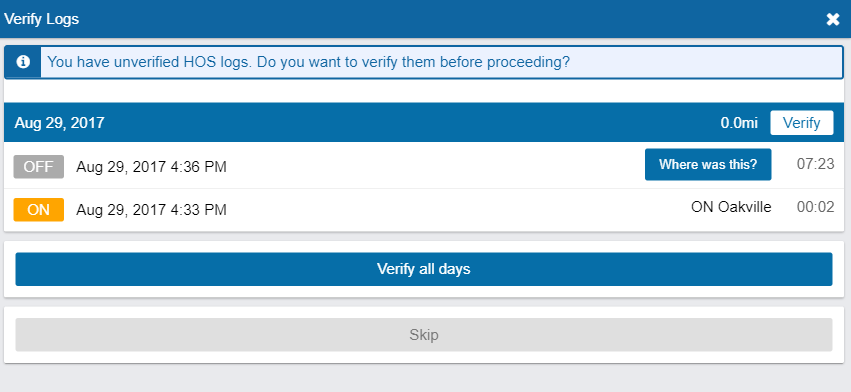The image size is (851, 392).
Task: Click the Verify Logs dialog title
Action: [x=41, y=19]
